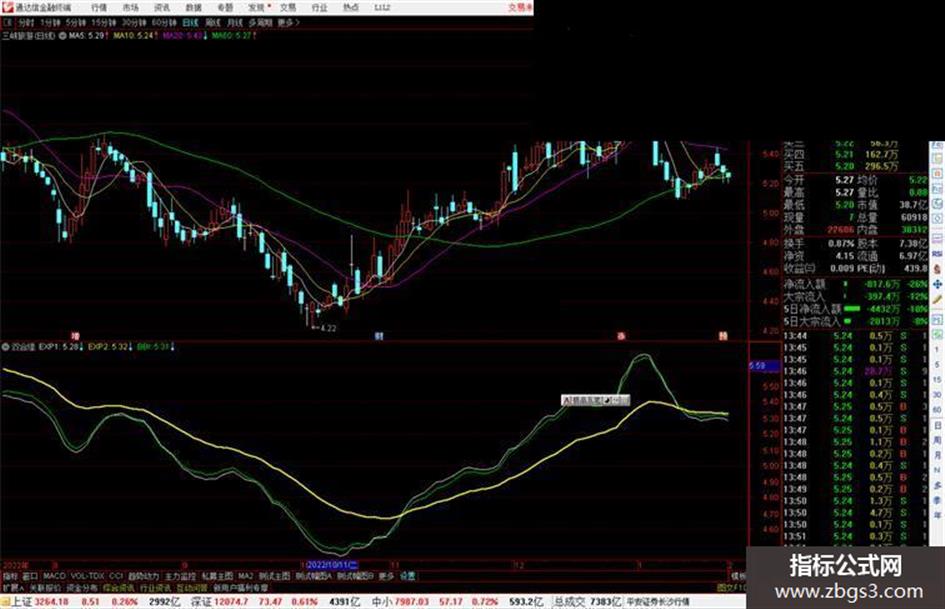The width and height of the screenshot is (945, 609).
Task: Click the 15-minute shortcut in right sidebar
Action: [x=938, y=380]
